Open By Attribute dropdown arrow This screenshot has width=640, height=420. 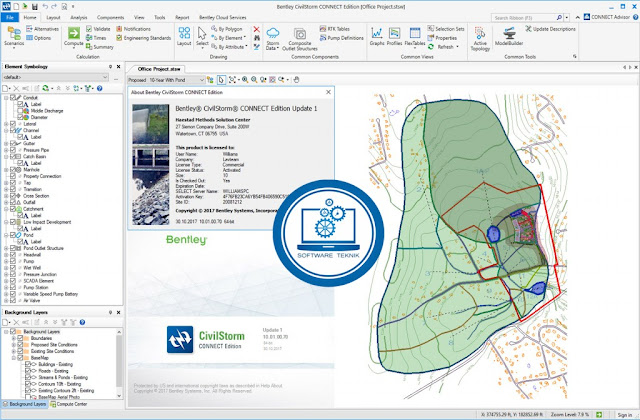pos(247,47)
